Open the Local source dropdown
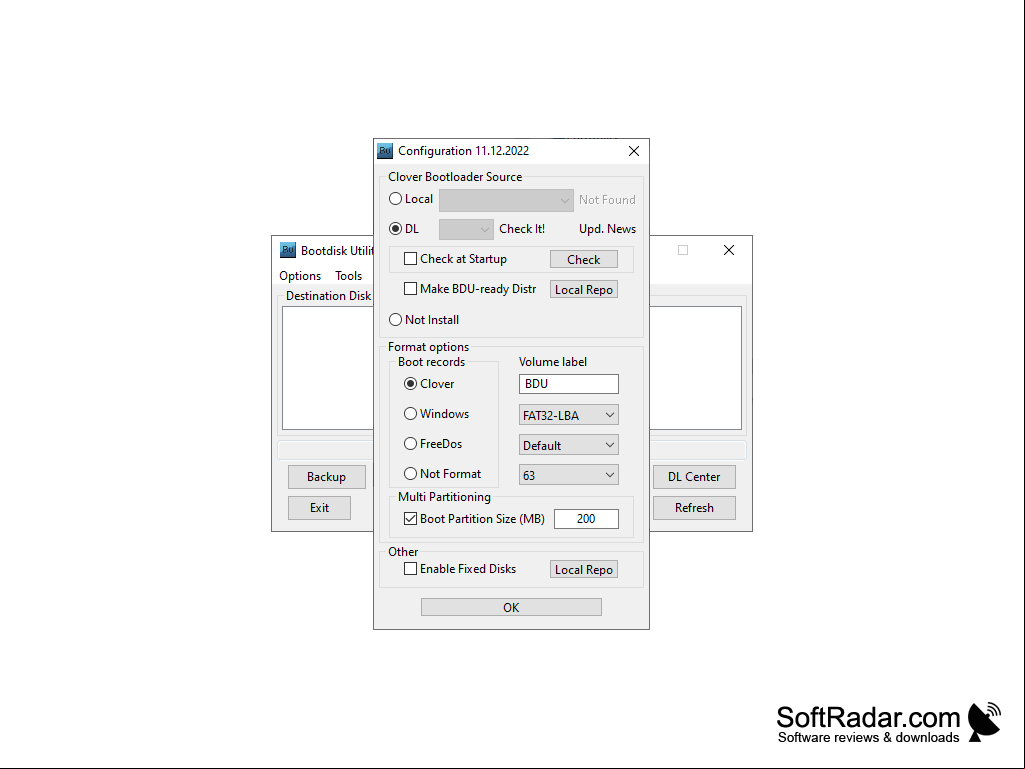The height and width of the screenshot is (769, 1025). pos(507,200)
